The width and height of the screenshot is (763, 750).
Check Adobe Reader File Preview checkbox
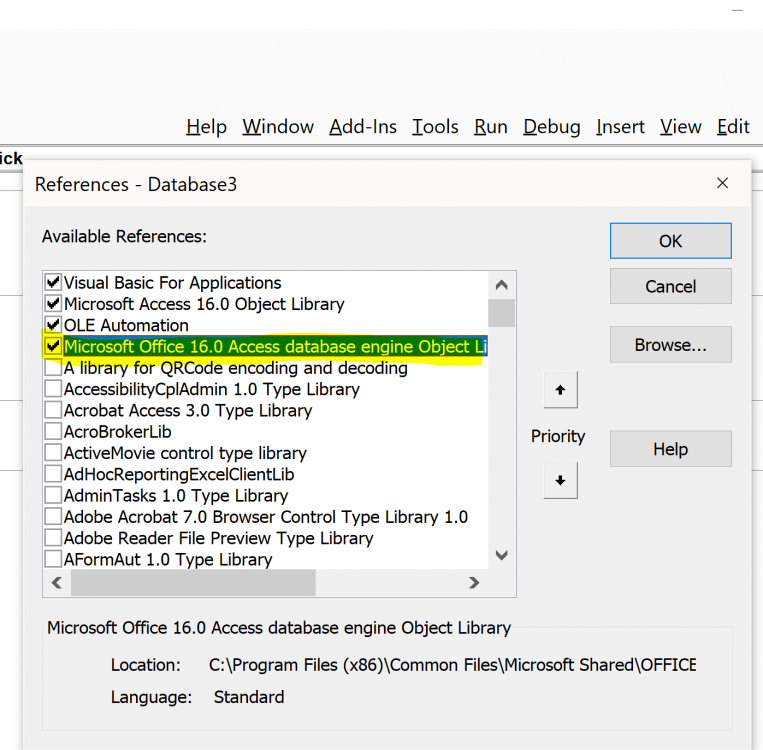[x=53, y=538]
